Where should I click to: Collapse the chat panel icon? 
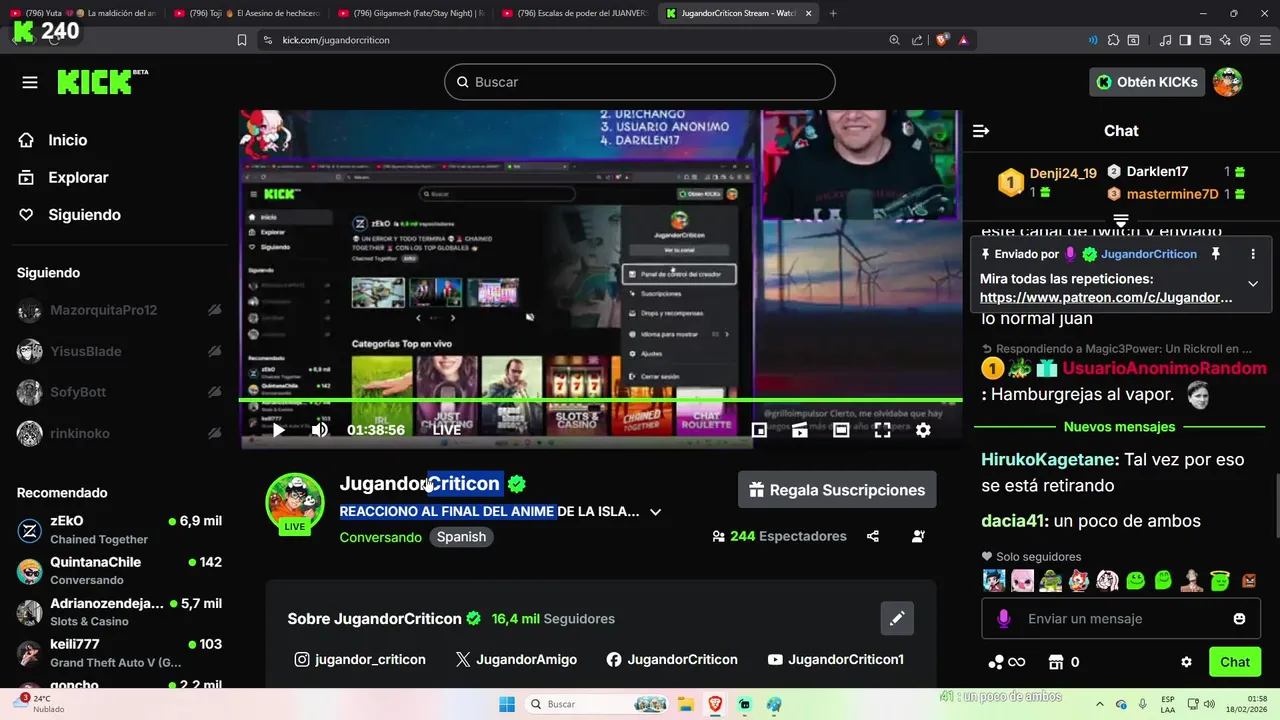tap(981, 131)
